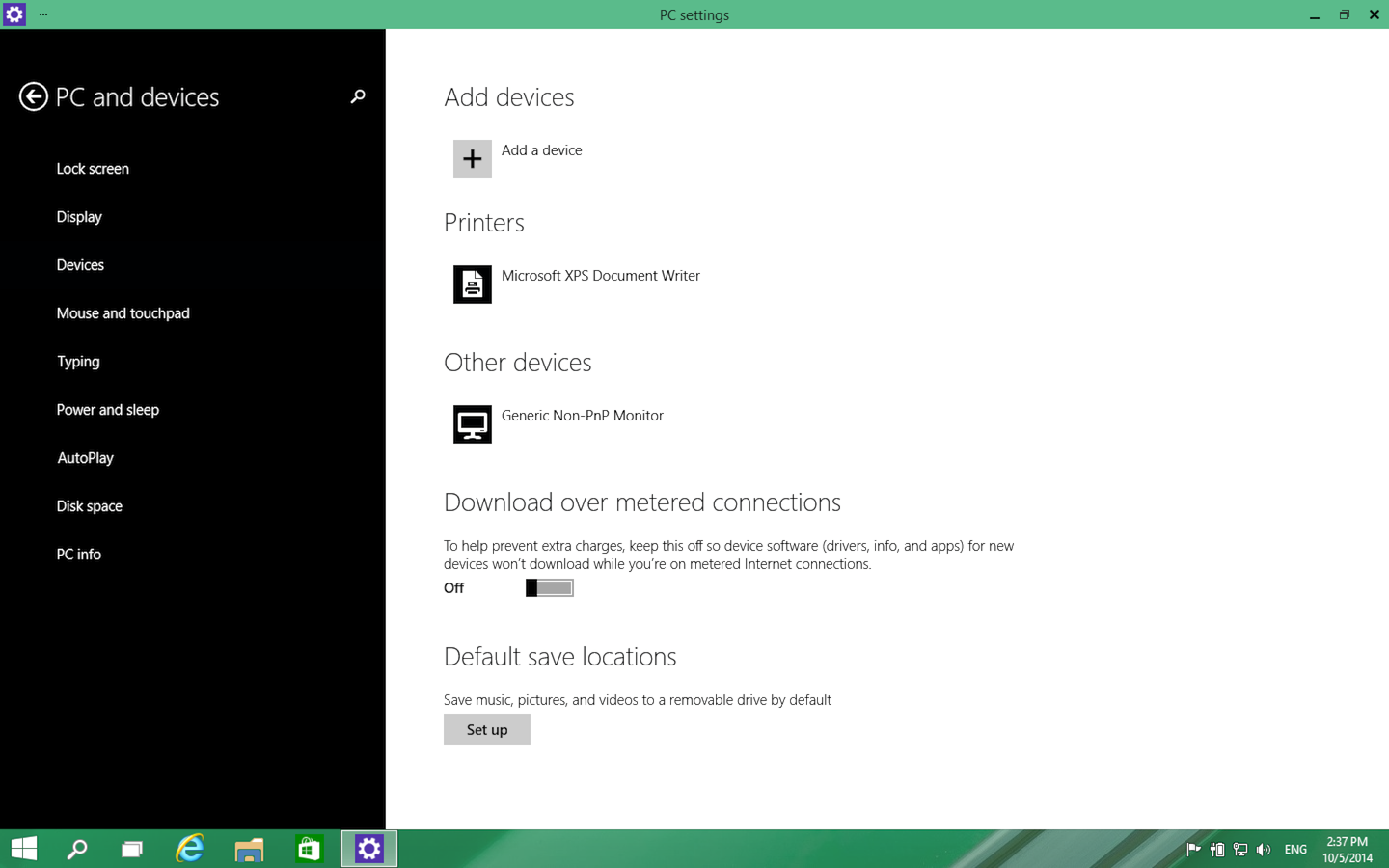This screenshot has width=1389, height=868.
Task: Open Task View on the taskbar
Action: pyautogui.click(x=132, y=849)
